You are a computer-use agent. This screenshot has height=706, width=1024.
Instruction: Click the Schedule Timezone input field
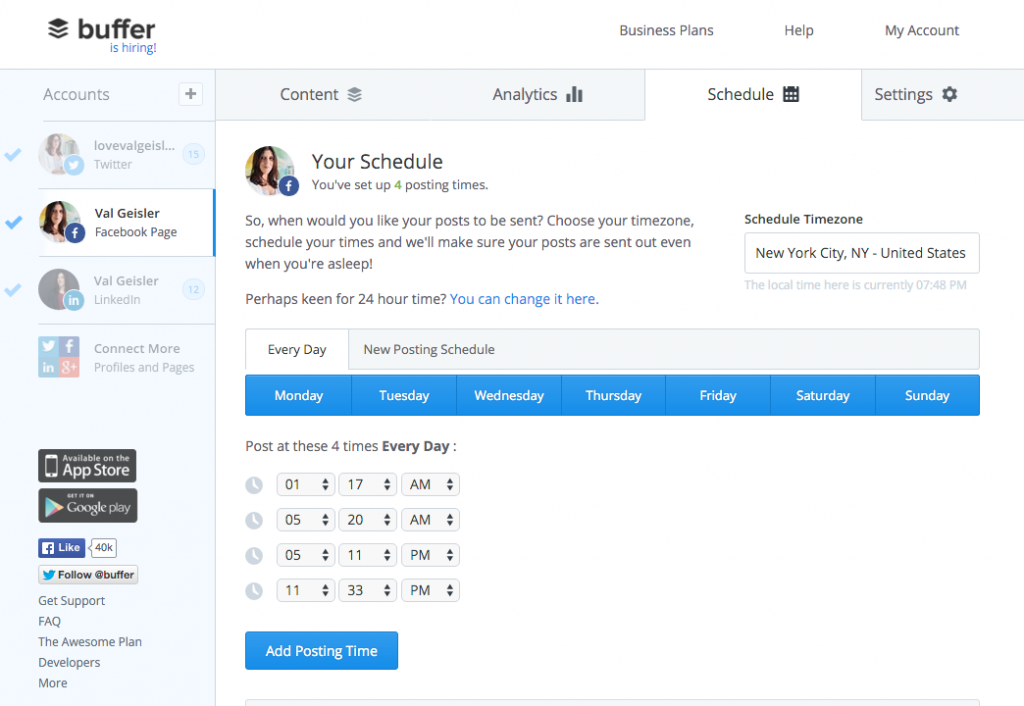click(862, 253)
